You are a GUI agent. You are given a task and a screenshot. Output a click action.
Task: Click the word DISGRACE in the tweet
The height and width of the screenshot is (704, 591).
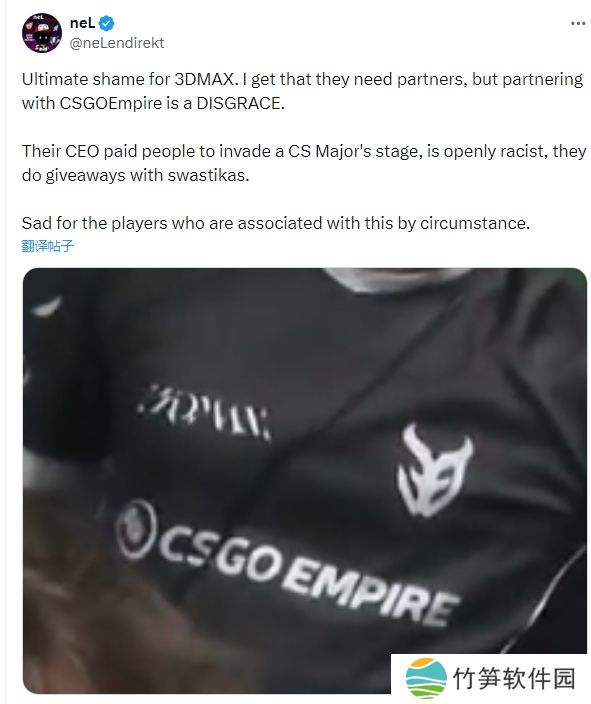tap(240, 103)
